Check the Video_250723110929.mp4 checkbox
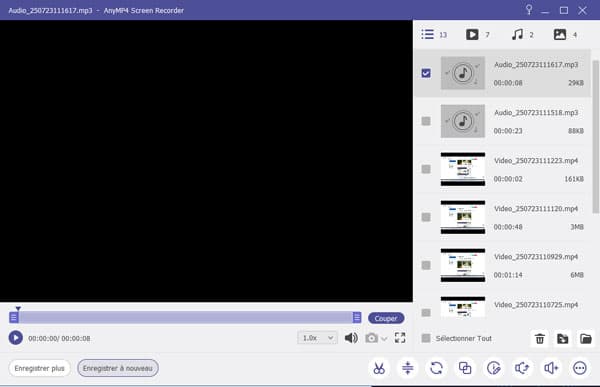The width and height of the screenshot is (600, 387). coord(426,265)
